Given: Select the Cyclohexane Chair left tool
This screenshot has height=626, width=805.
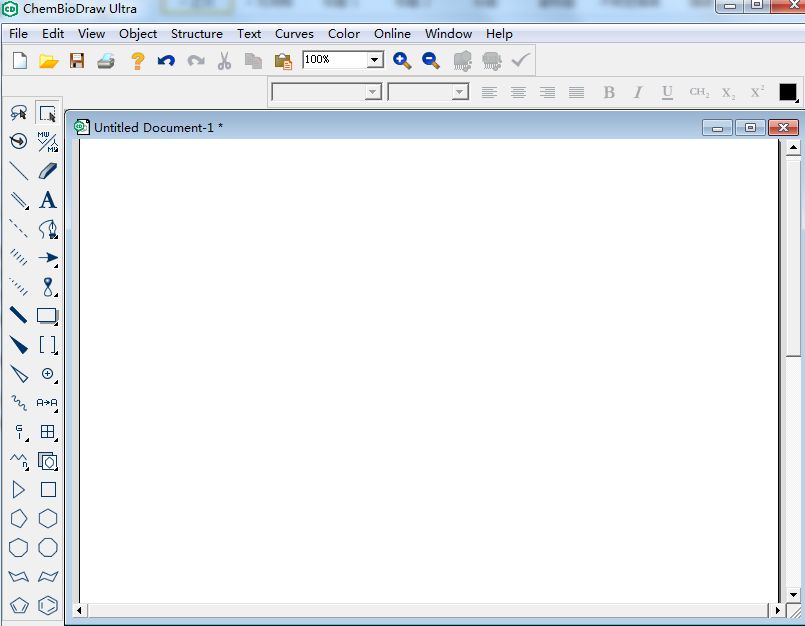Looking at the screenshot, I should click(x=19, y=577).
